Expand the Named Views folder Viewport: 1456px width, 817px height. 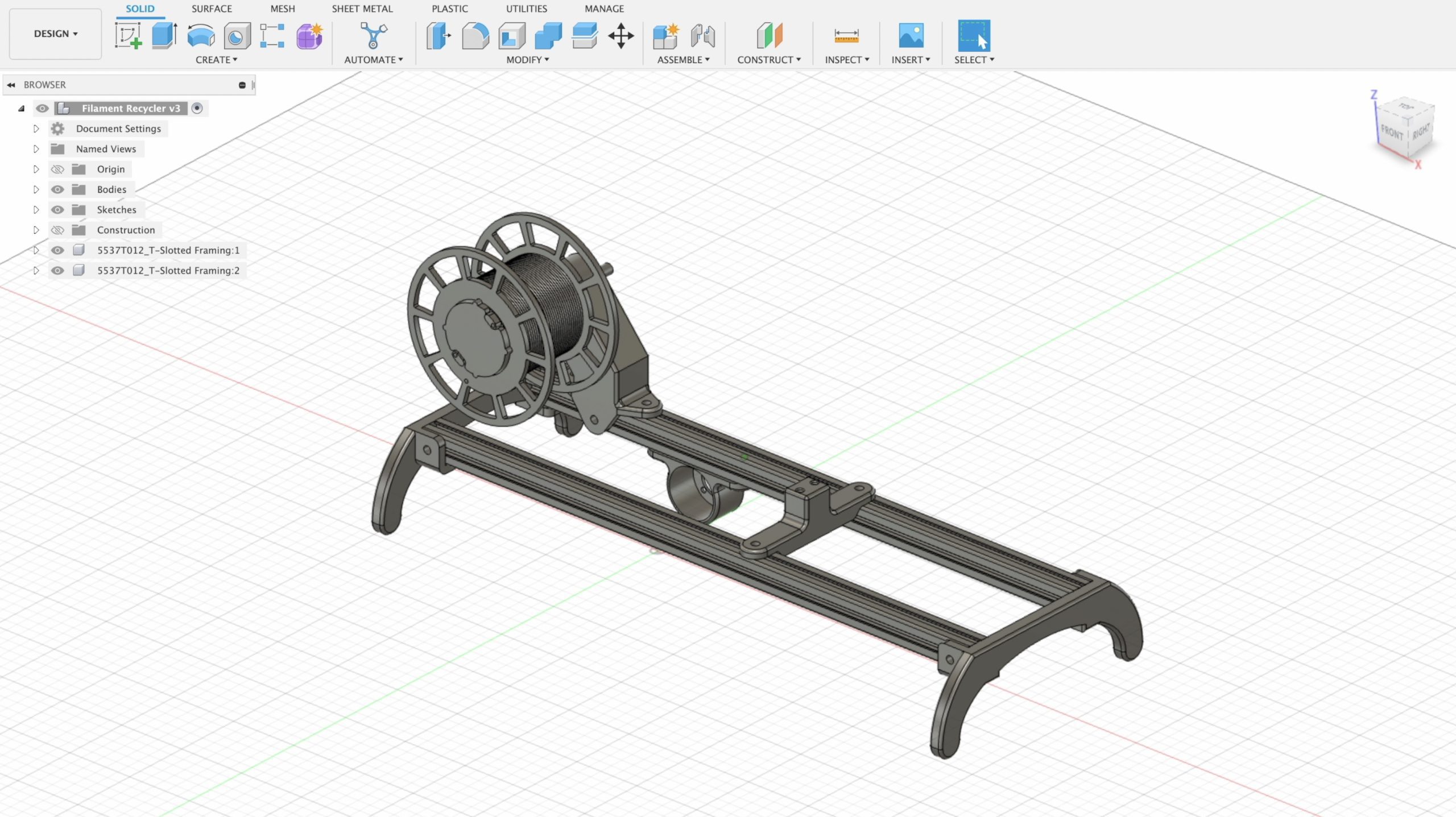36,149
